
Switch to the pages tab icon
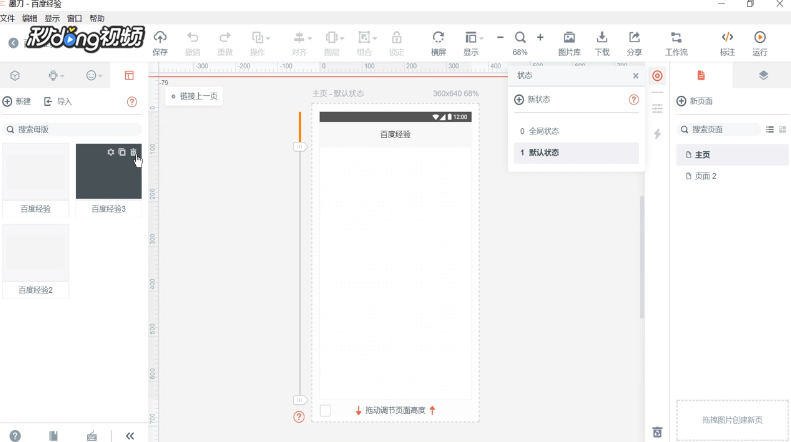click(x=701, y=76)
